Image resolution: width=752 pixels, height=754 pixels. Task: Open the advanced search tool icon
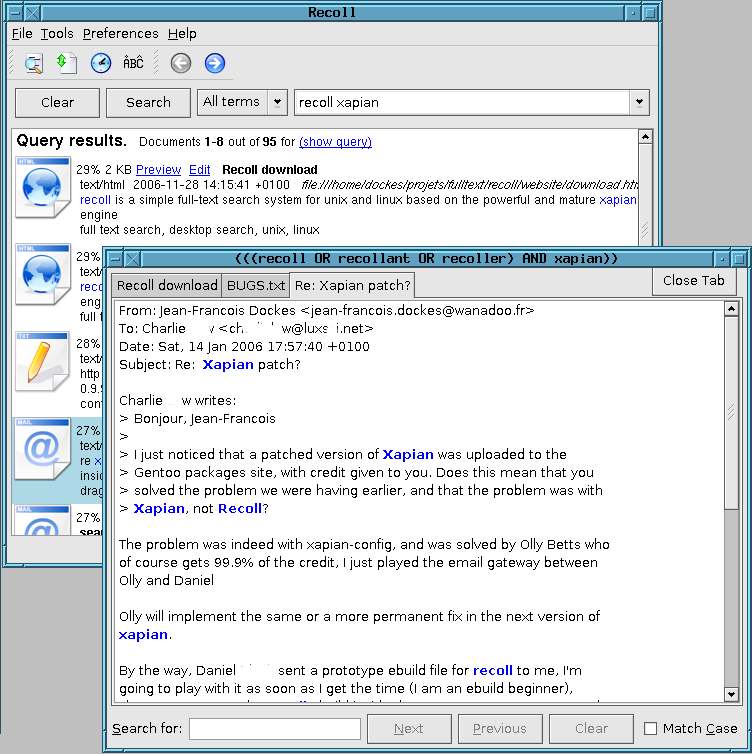(x=34, y=63)
